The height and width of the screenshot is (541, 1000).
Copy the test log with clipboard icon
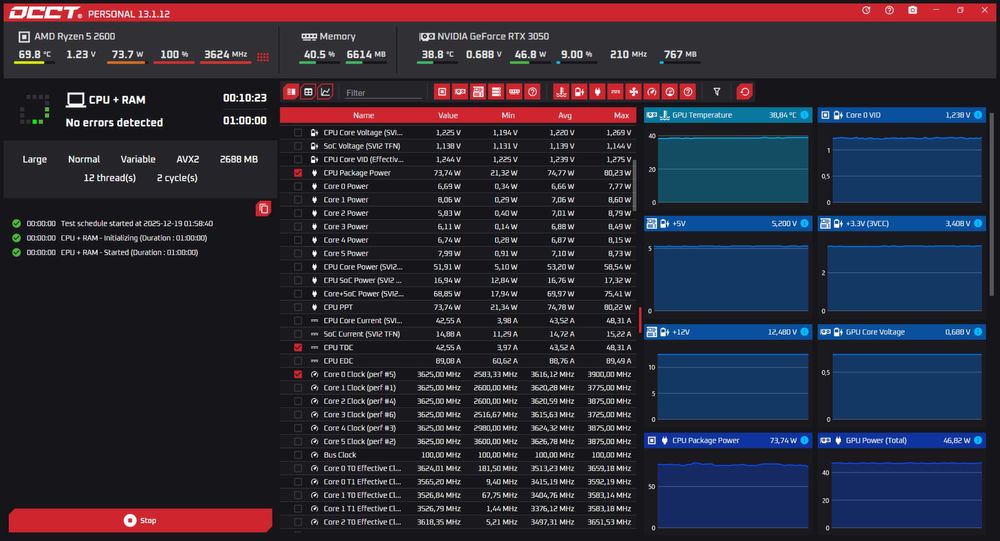click(263, 209)
